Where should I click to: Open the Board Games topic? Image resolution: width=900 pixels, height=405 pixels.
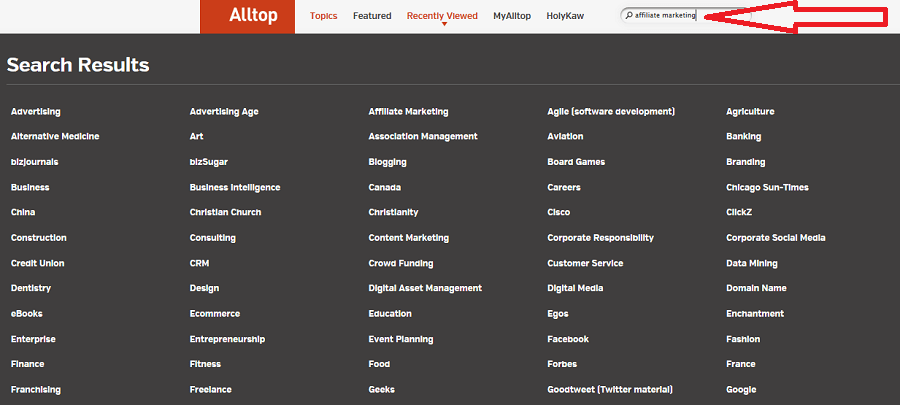click(x=576, y=162)
